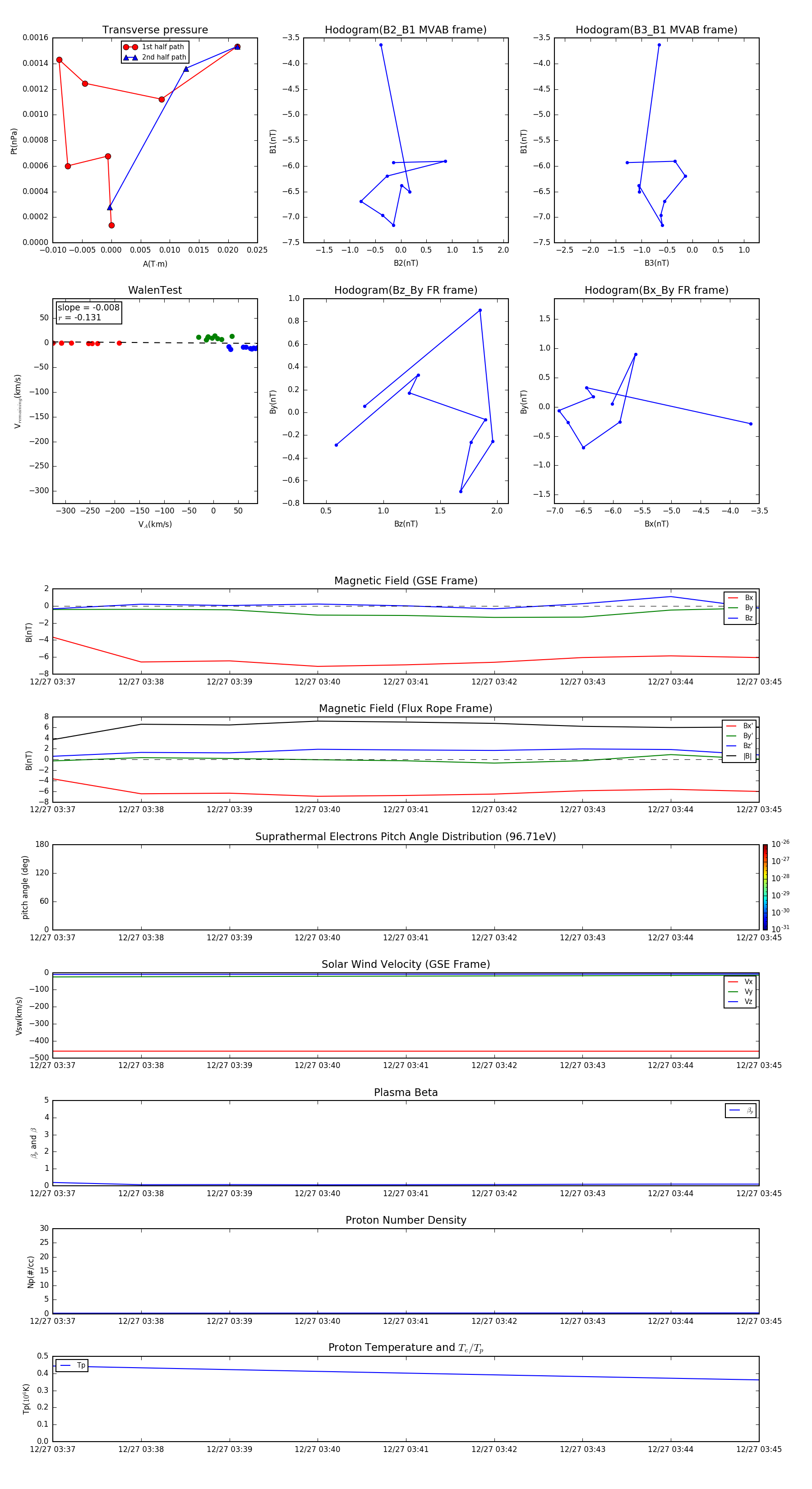Screen dimensions: 812x1489
Task: Click the "WalenTest" plot title
Action: coord(155,290)
